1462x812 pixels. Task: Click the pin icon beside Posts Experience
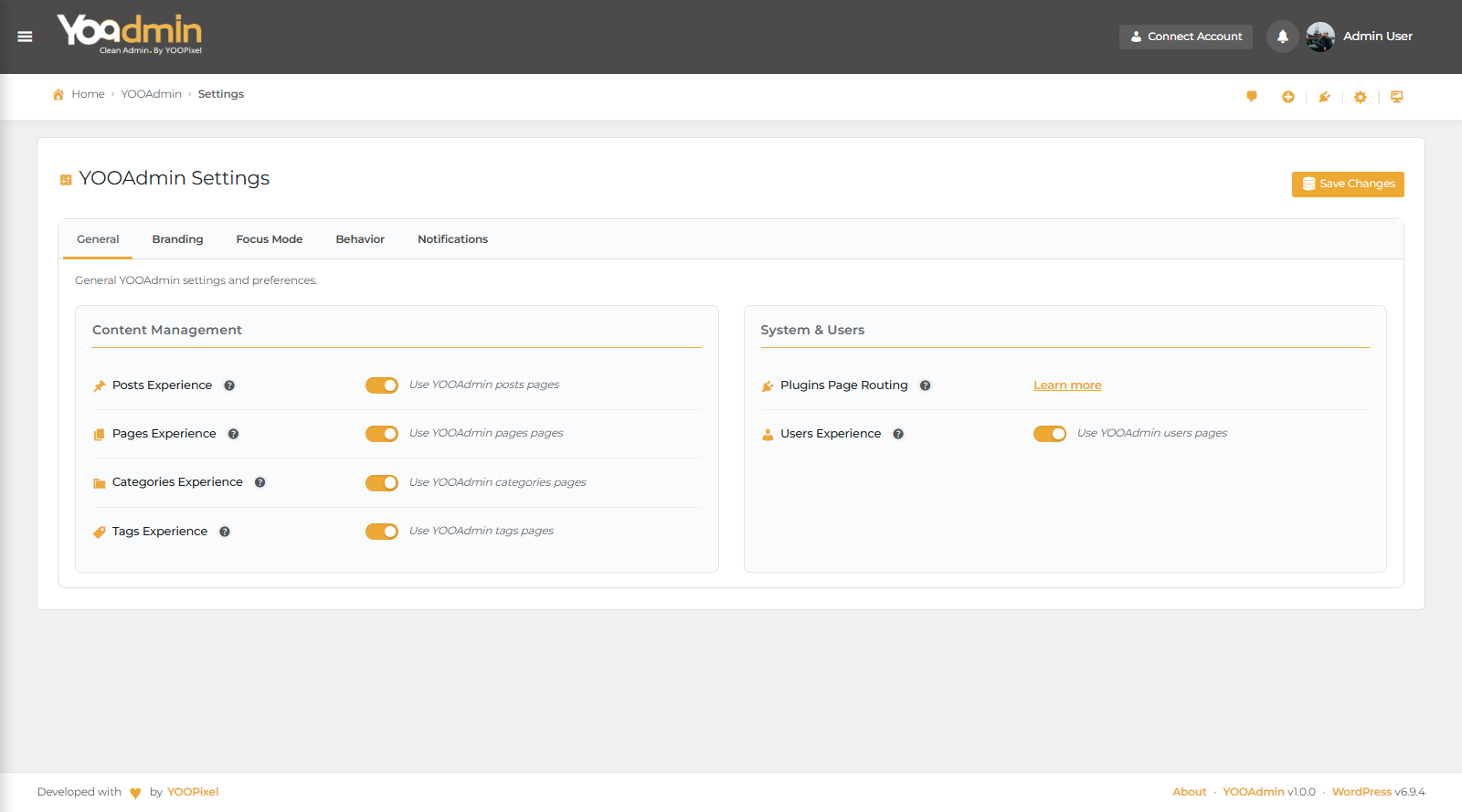[x=100, y=386]
